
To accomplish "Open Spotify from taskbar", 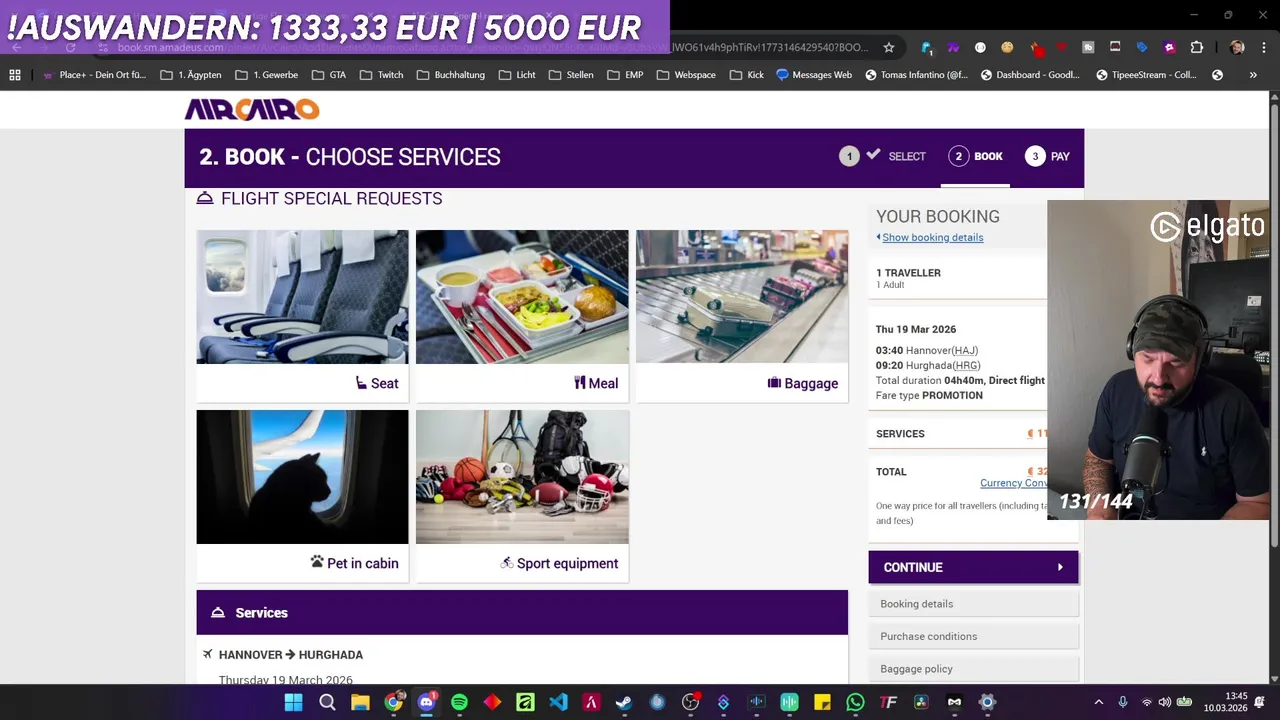I will click(x=459, y=702).
